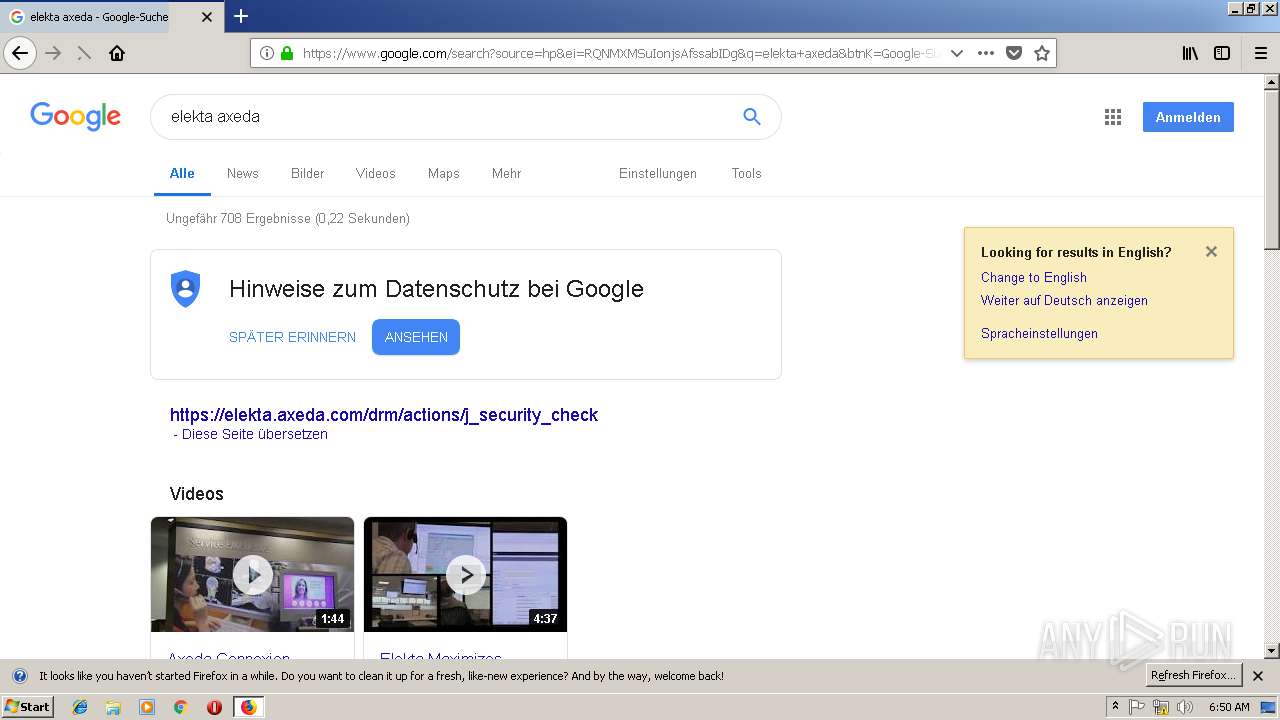Open Chrome from the taskbar
1280x720 pixels.
[180, 707]
